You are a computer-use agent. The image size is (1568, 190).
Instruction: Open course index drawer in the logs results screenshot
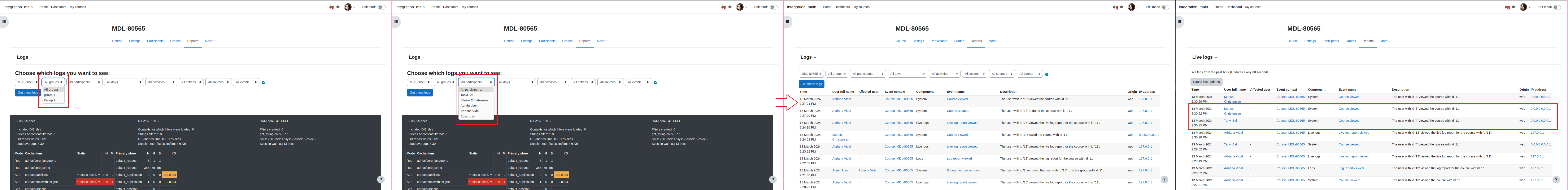788,21
